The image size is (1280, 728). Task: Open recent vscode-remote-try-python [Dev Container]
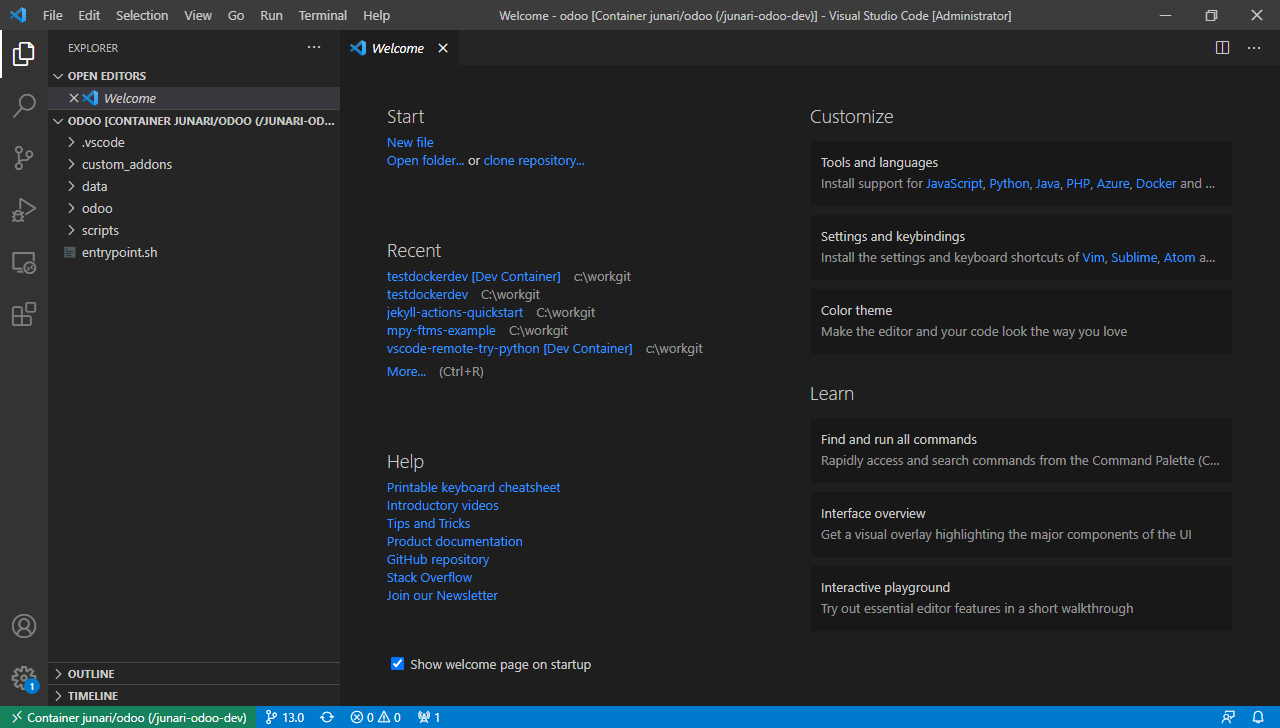click(510, 348)
